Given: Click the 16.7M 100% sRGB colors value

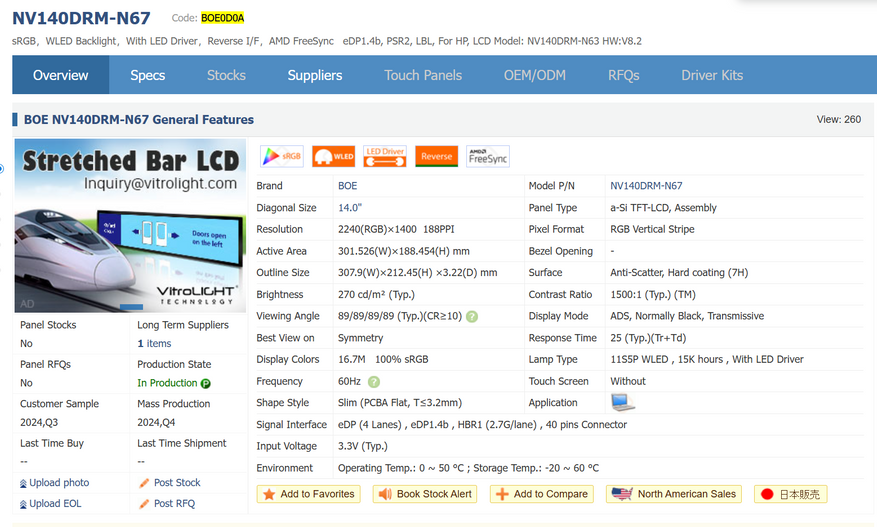Looking at the screenshot, I should click(x=383, y=360).
